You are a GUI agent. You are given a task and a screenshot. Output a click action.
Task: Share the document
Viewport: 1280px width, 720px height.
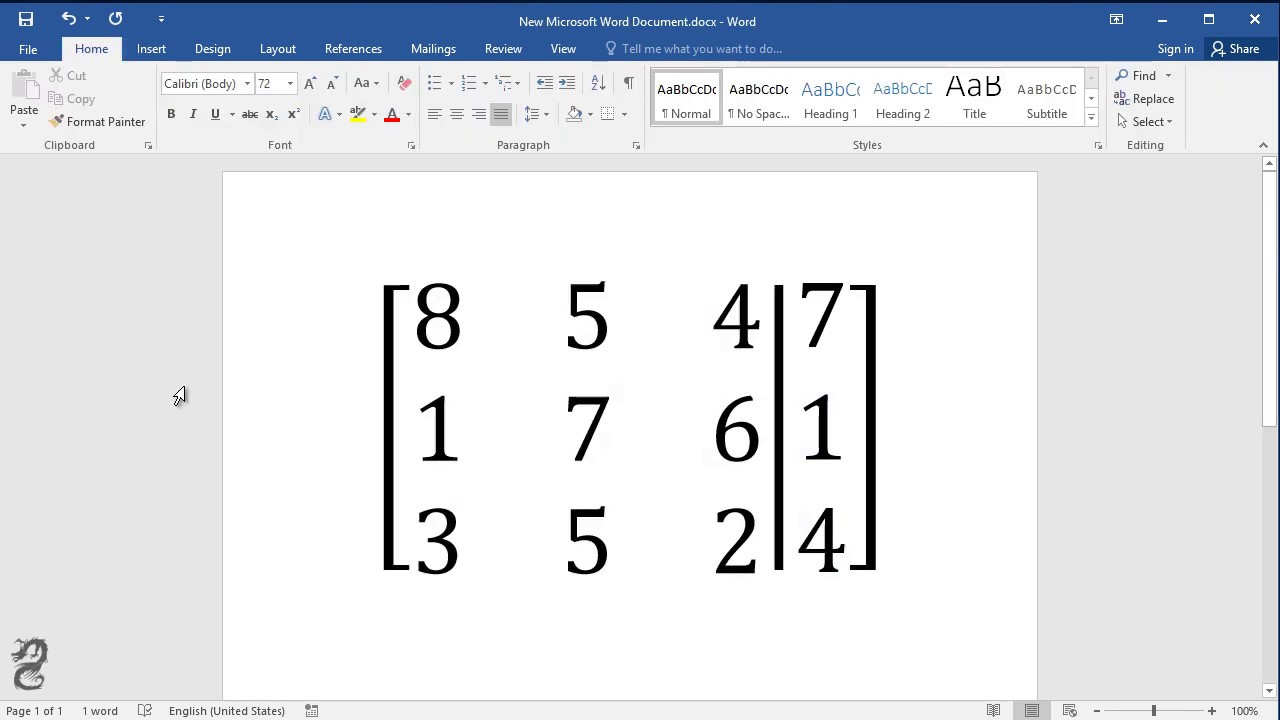[1235, 49]
